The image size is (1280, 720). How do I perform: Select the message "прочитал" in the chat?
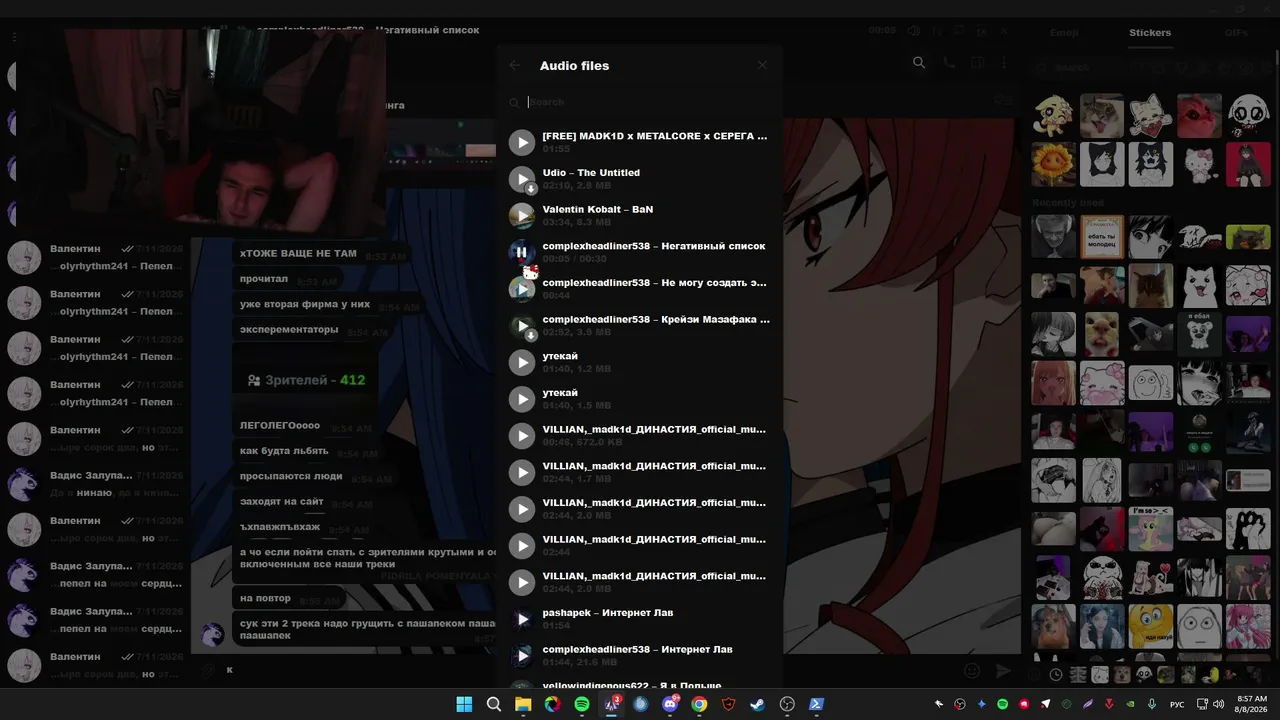[264, 279]
